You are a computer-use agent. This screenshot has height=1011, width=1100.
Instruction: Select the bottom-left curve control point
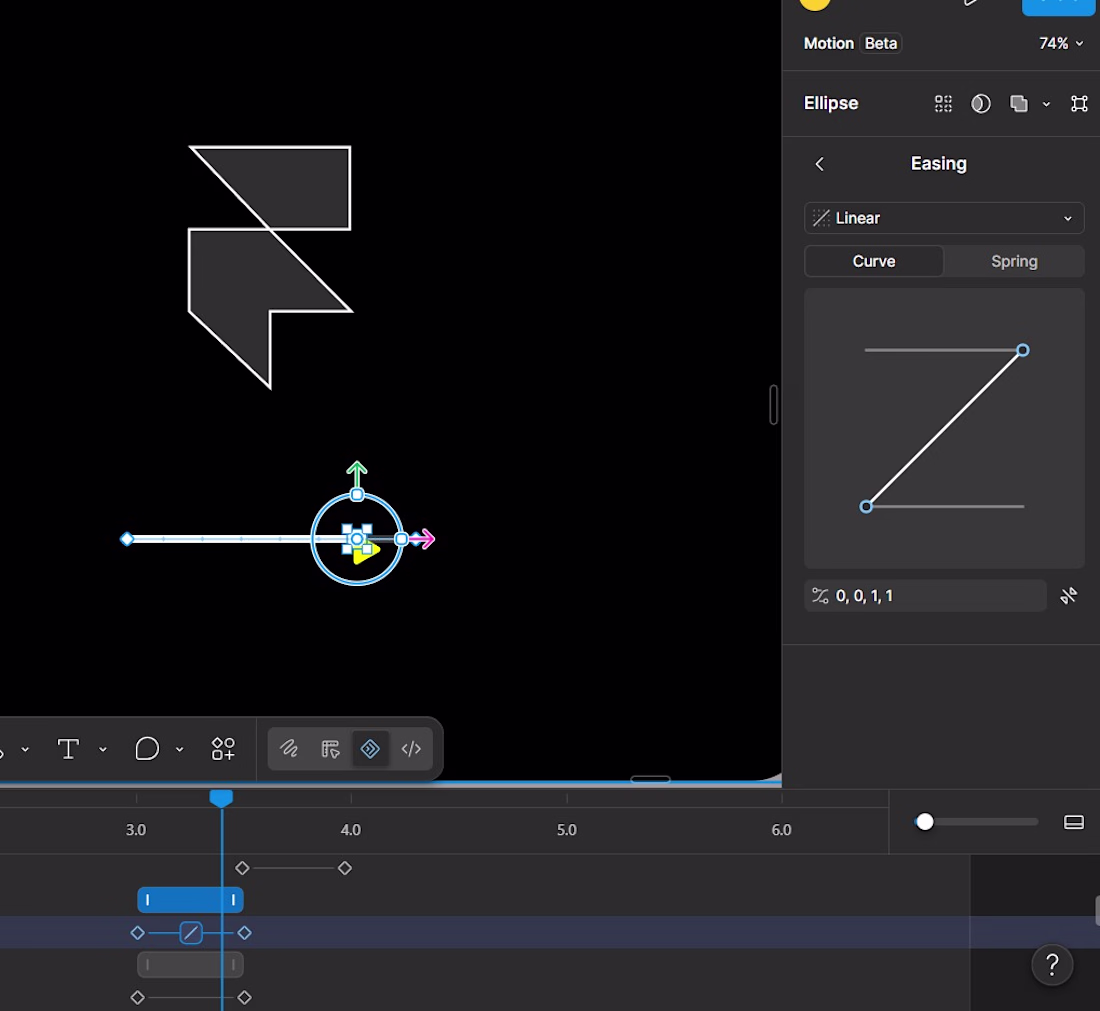[866, 507]
